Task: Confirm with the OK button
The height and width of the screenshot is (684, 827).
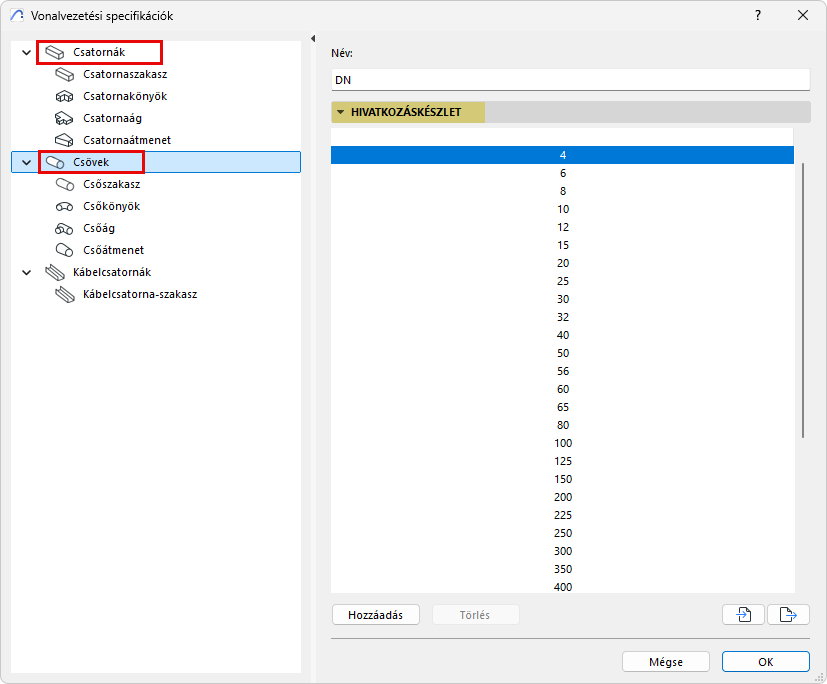Action: pyautogui.click(x=765, y=662)
